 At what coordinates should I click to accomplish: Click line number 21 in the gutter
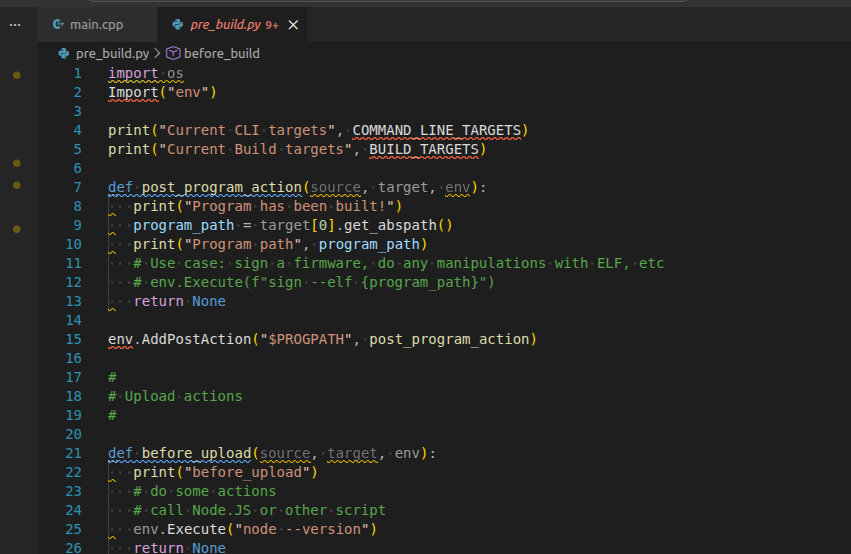pyautogui.click(x=73, y=453)
